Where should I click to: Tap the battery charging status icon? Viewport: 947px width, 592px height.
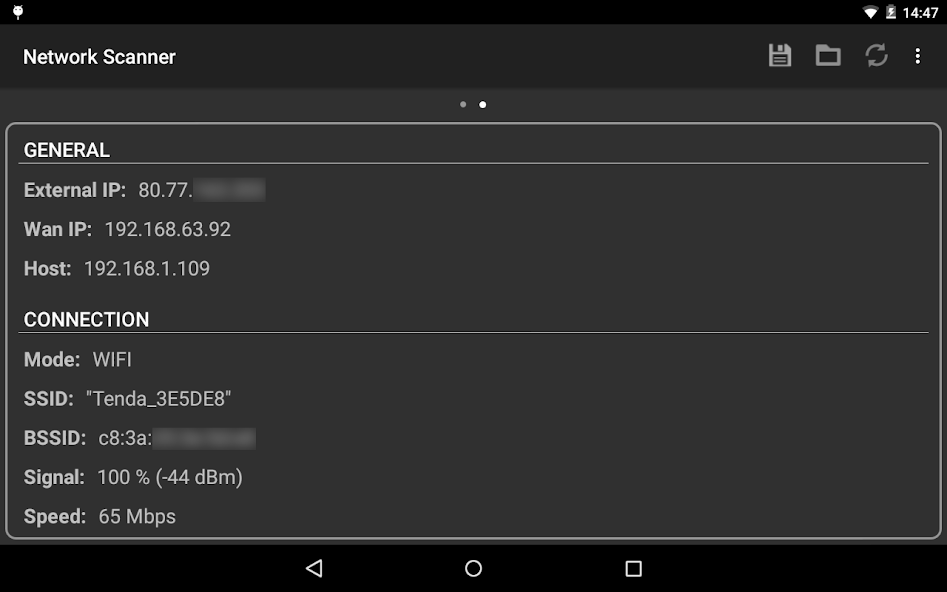pyautogui.click(x=890, y=12)
